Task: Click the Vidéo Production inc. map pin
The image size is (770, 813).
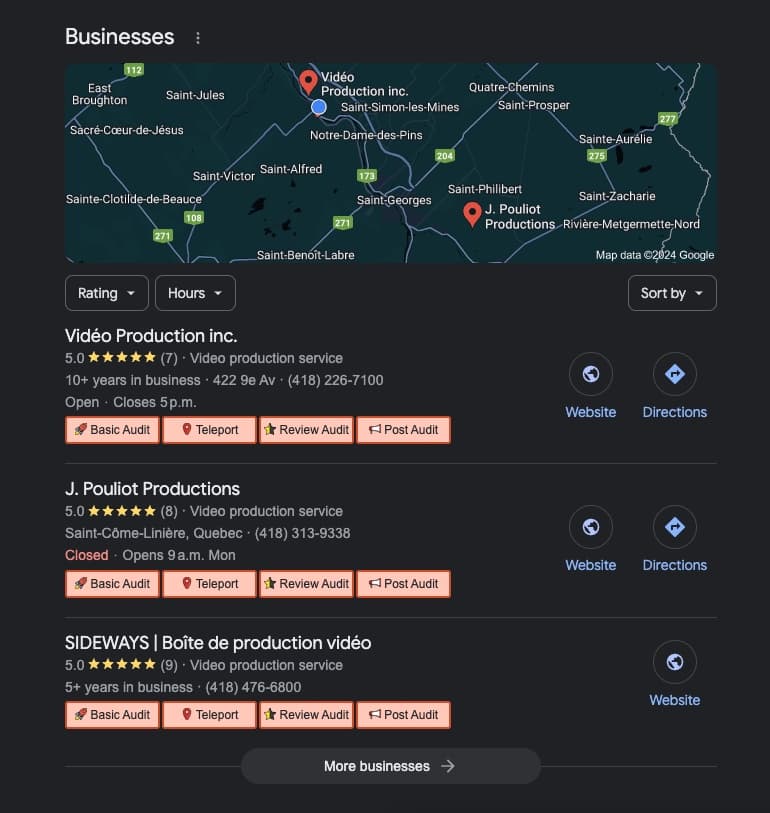Action: click(309, 81)
